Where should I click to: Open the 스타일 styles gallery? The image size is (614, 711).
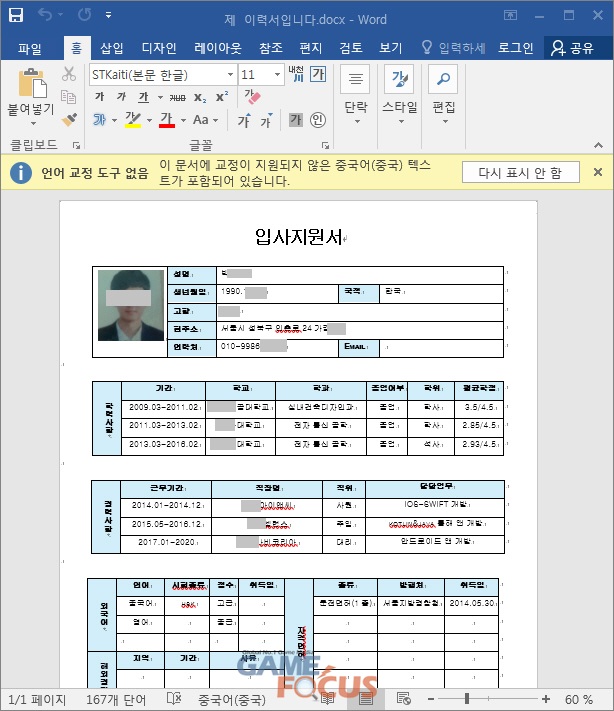400,94
